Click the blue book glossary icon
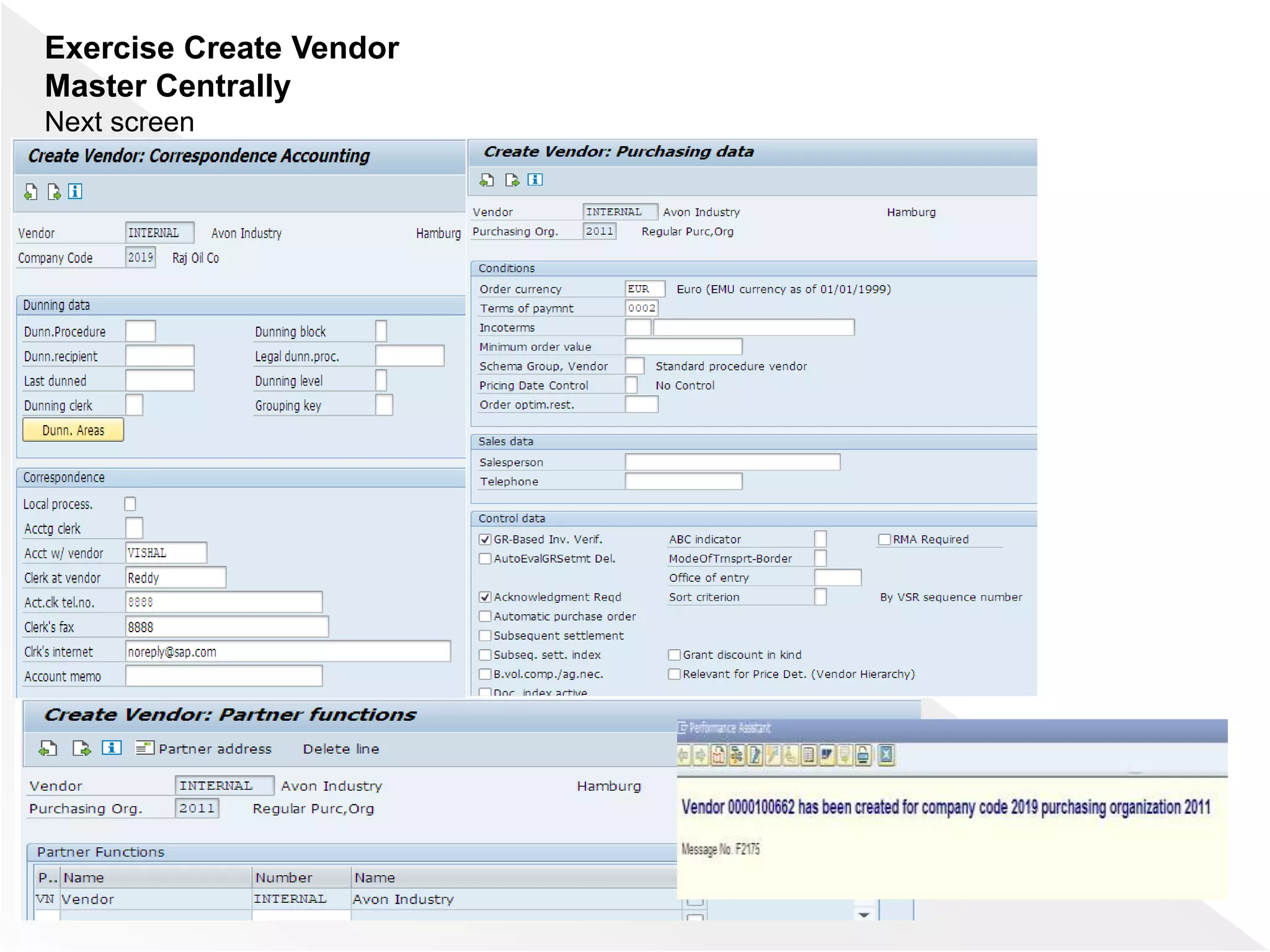 tap(827, 756)
